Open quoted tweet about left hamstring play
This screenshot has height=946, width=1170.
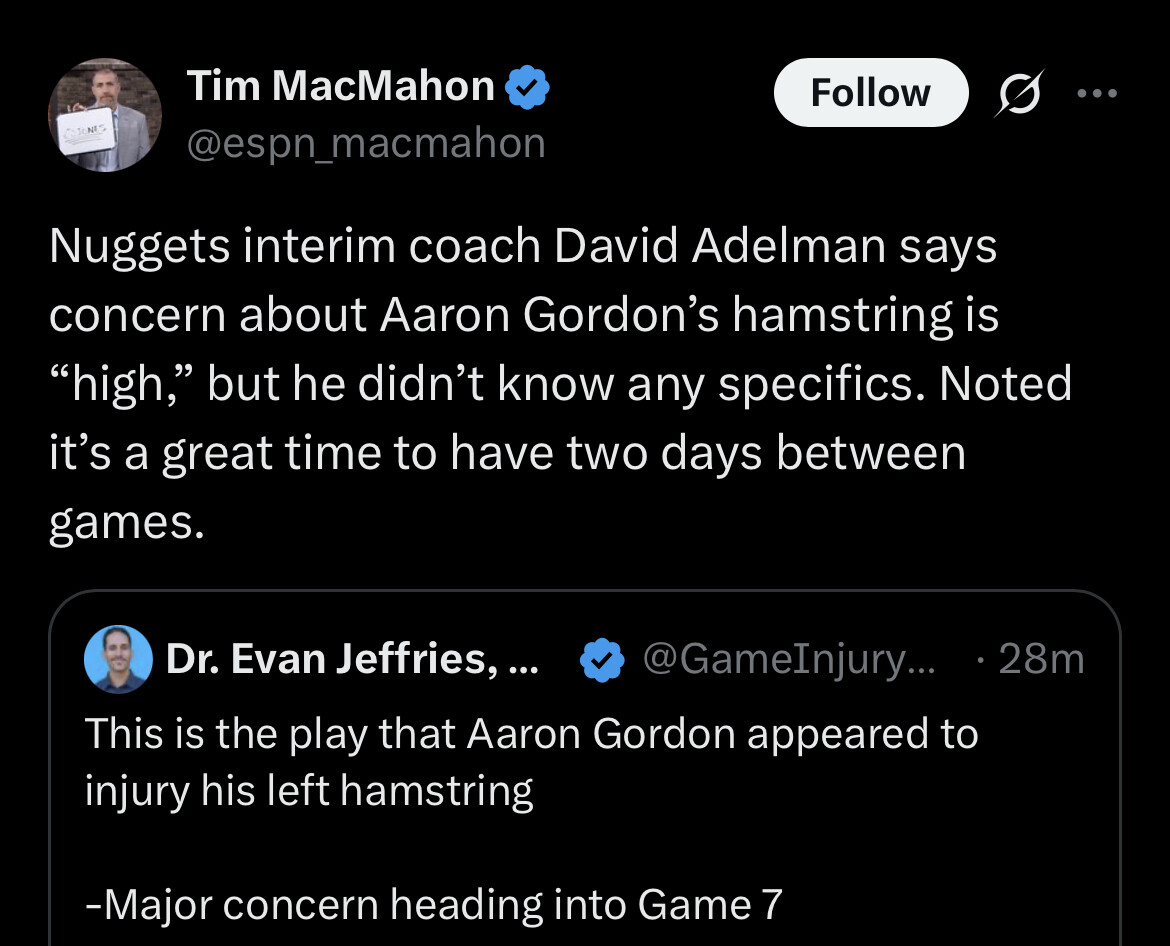pos(584,790)
